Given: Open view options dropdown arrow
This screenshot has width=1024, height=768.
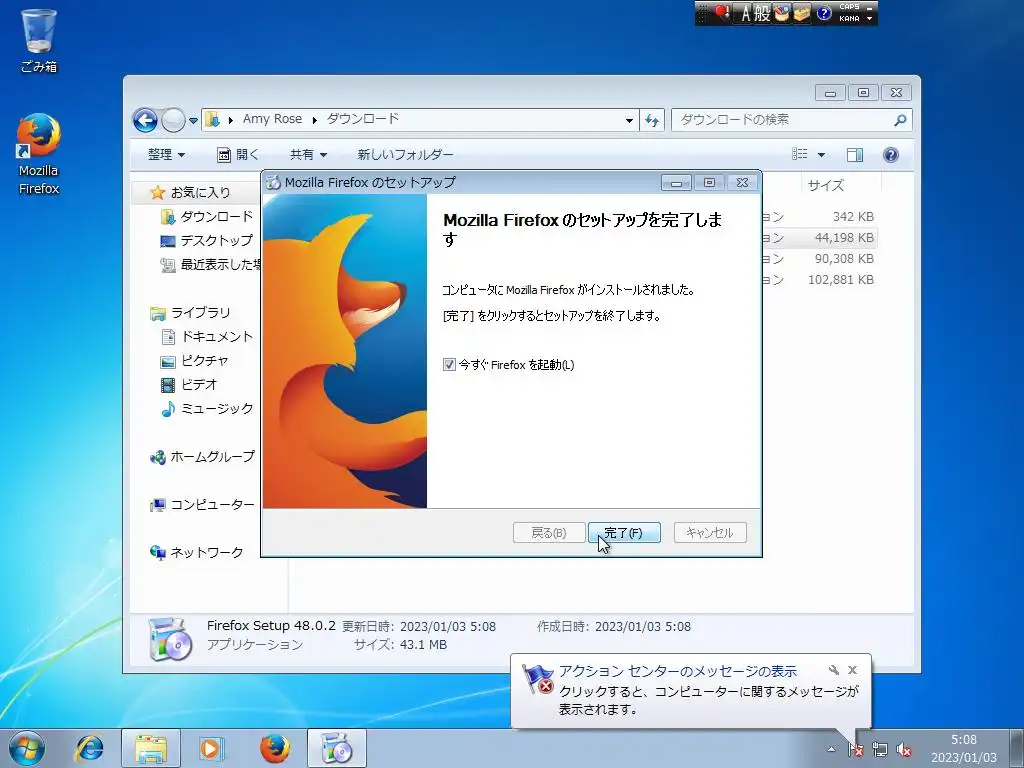Looking at the screenshot, I should tap(822, 155).
